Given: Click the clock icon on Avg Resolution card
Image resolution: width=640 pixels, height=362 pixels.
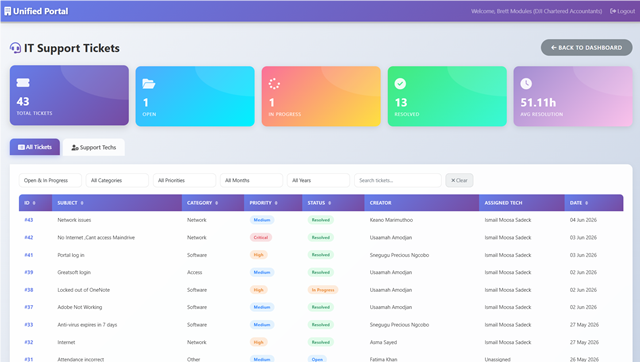Looking at the screenshot, I should (526, 84).
